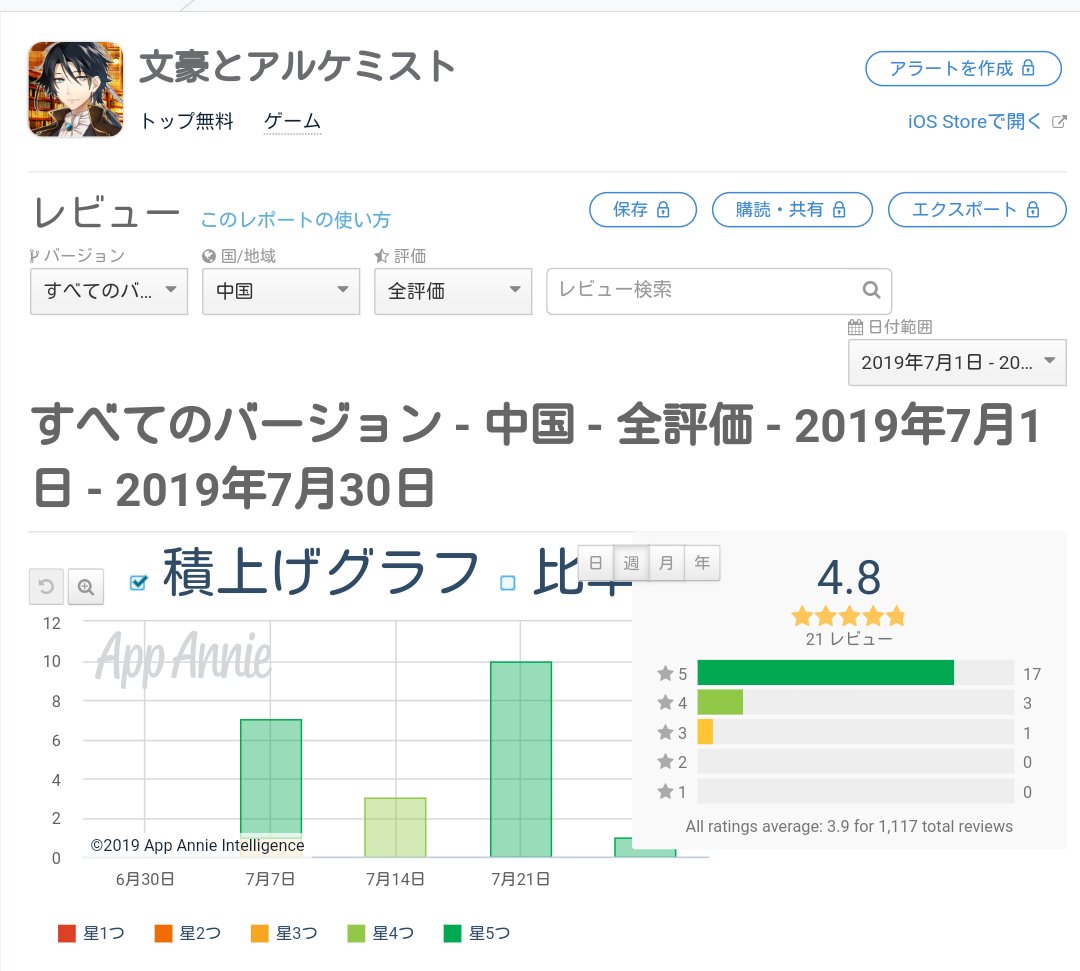Click the chart zoom magnifier icon

[x=86, y=587]
